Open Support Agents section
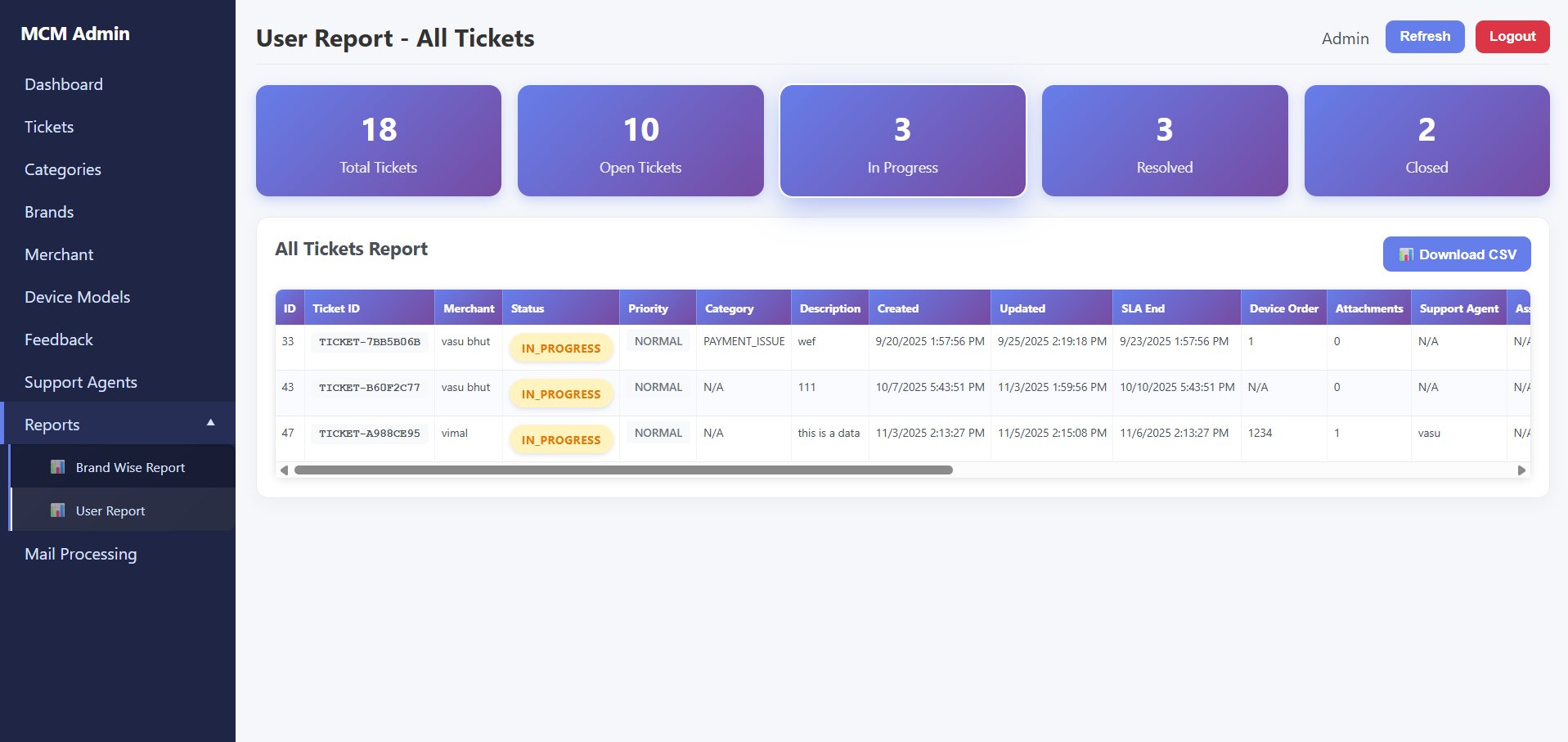 pyautogui.click(x=81, y=382)
